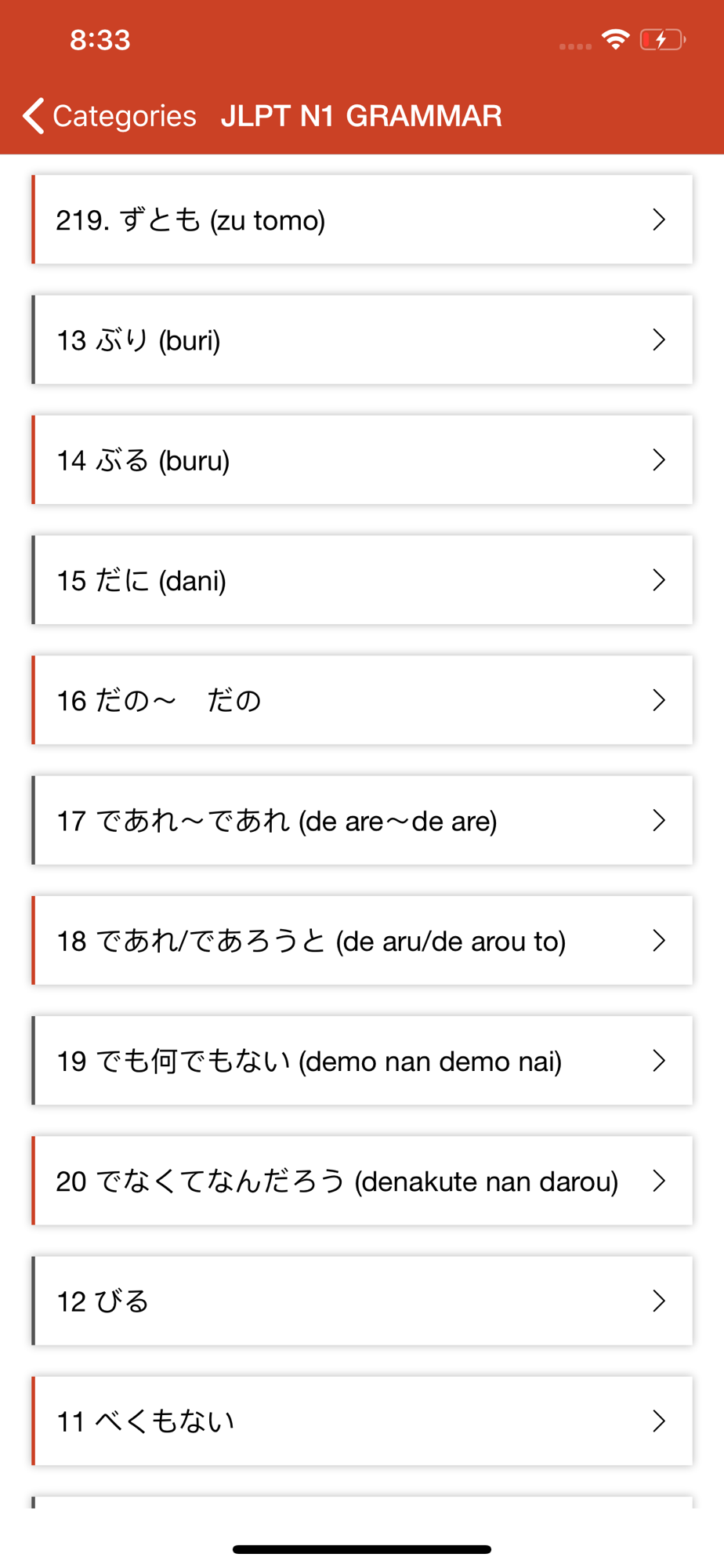Tap the battery charging icon
The height and width of the screenshot is (1568, 724).
coord(663,39)
